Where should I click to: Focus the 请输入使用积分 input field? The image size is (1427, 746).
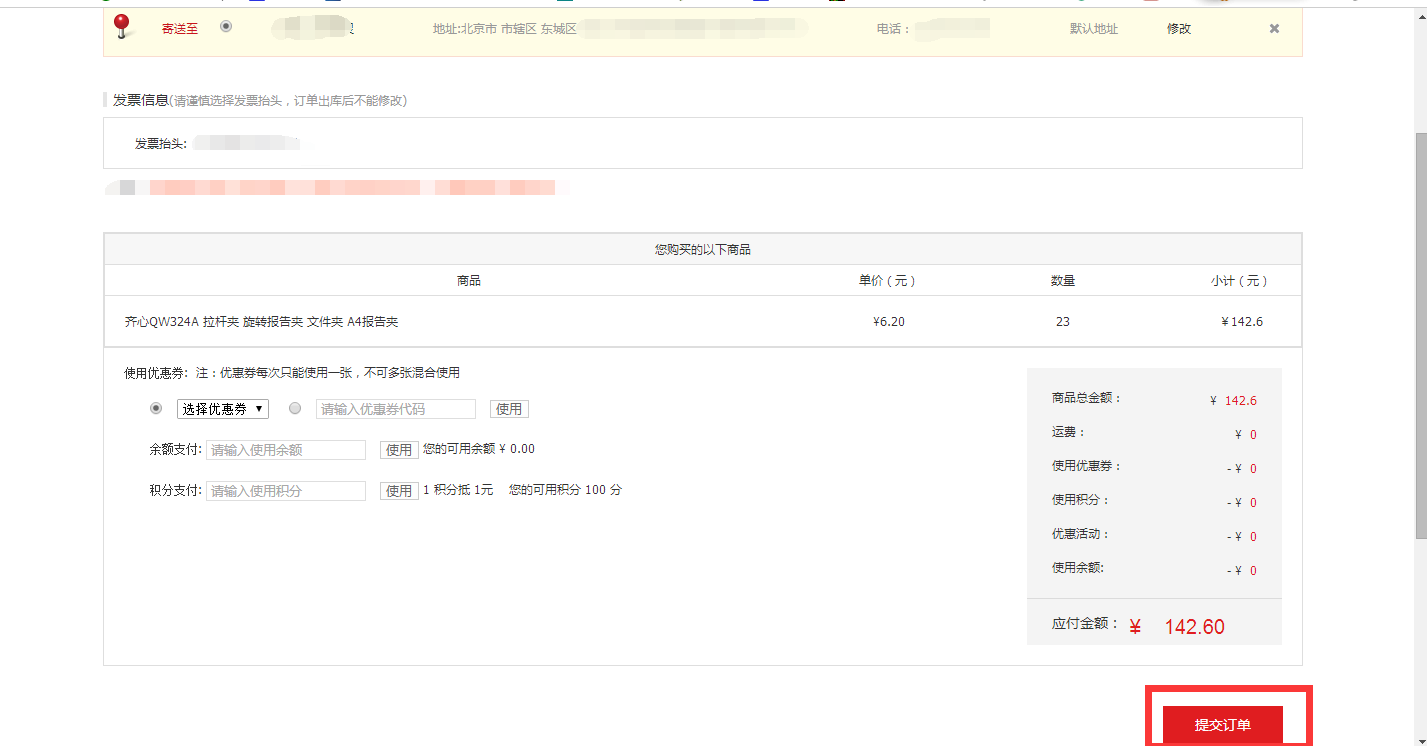point(286,491)
